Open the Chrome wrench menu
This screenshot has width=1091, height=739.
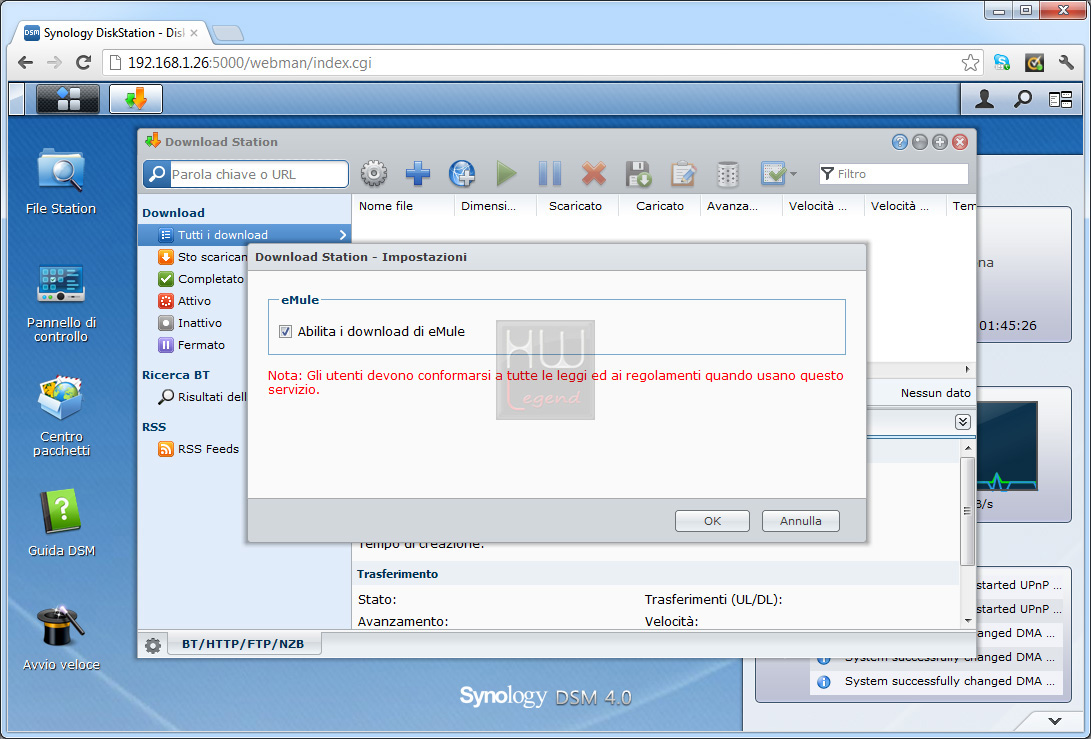click(x=1066, y=63)
